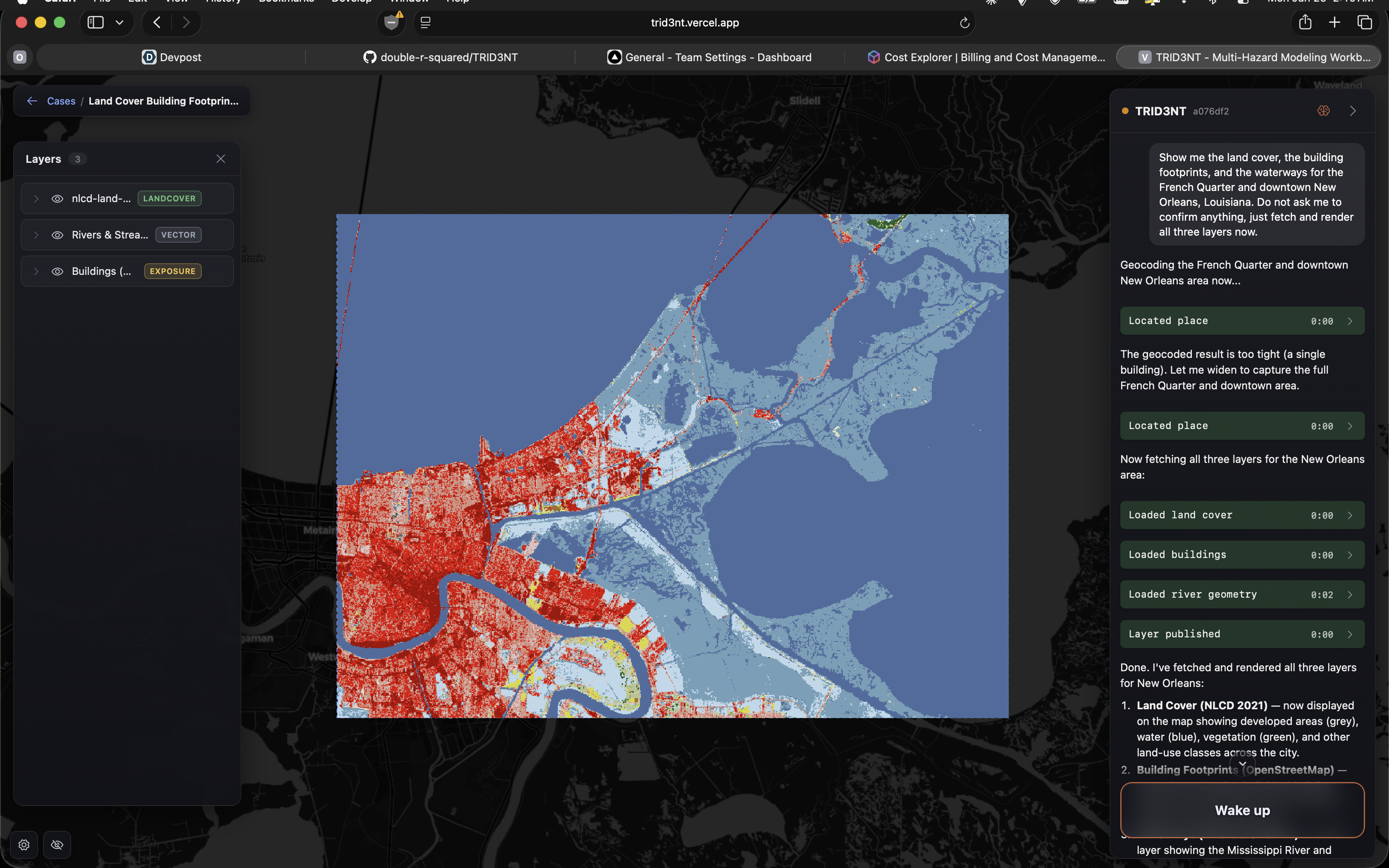Hide the nlcd-land landcover layer
1389x868 pixels.
pos(57,199)
